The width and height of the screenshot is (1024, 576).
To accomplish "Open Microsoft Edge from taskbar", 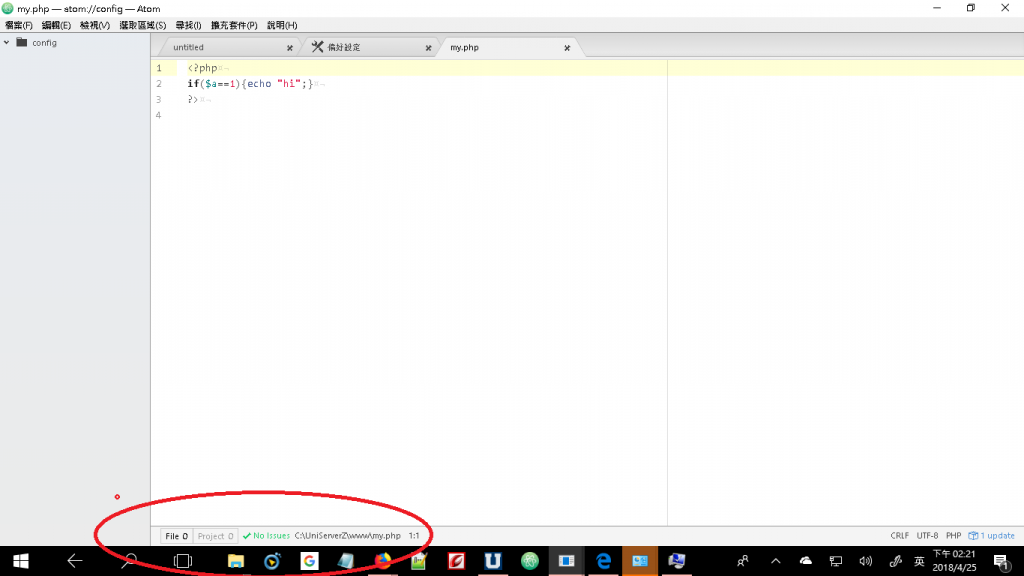I will tap(603, 561).
